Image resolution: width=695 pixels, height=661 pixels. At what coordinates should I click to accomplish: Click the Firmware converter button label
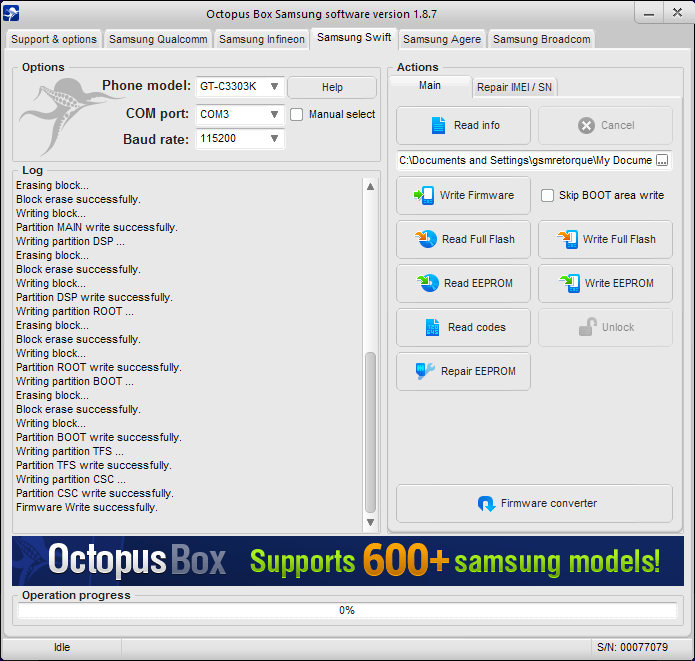(x=549, y=504)
